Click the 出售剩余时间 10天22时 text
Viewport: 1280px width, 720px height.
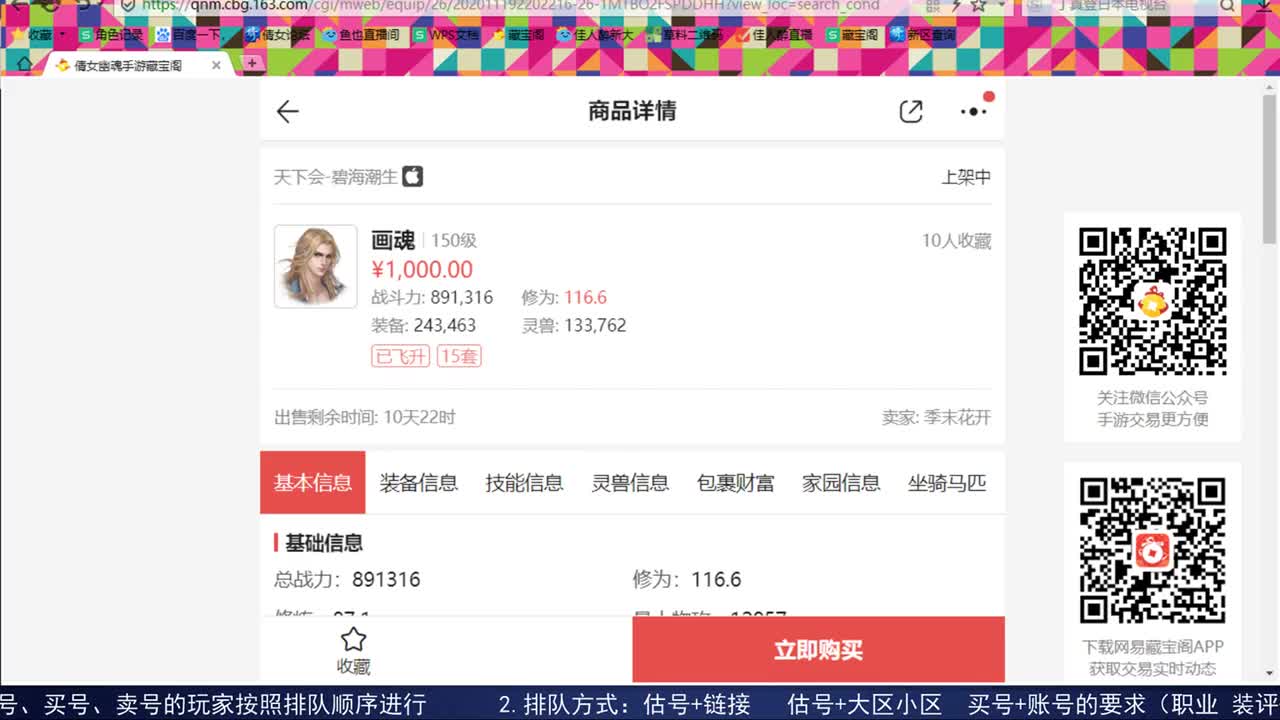tap(365, 417)
